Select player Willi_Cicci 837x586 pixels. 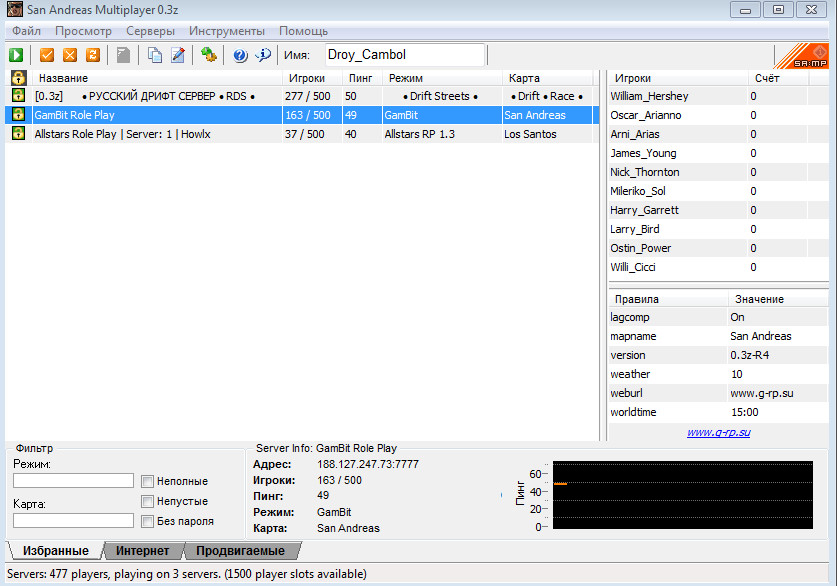718,267
